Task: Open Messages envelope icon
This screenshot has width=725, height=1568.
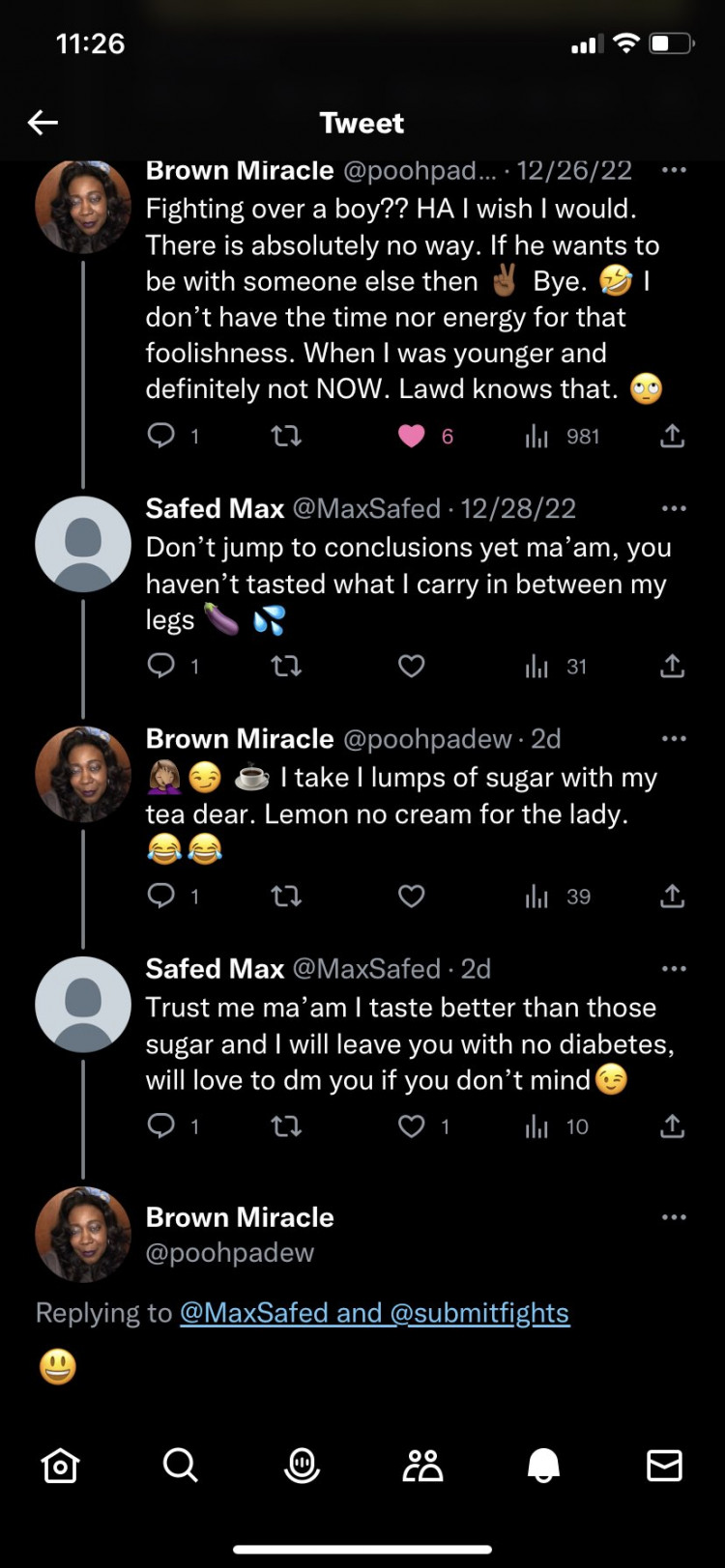Action: [664, 1466]
